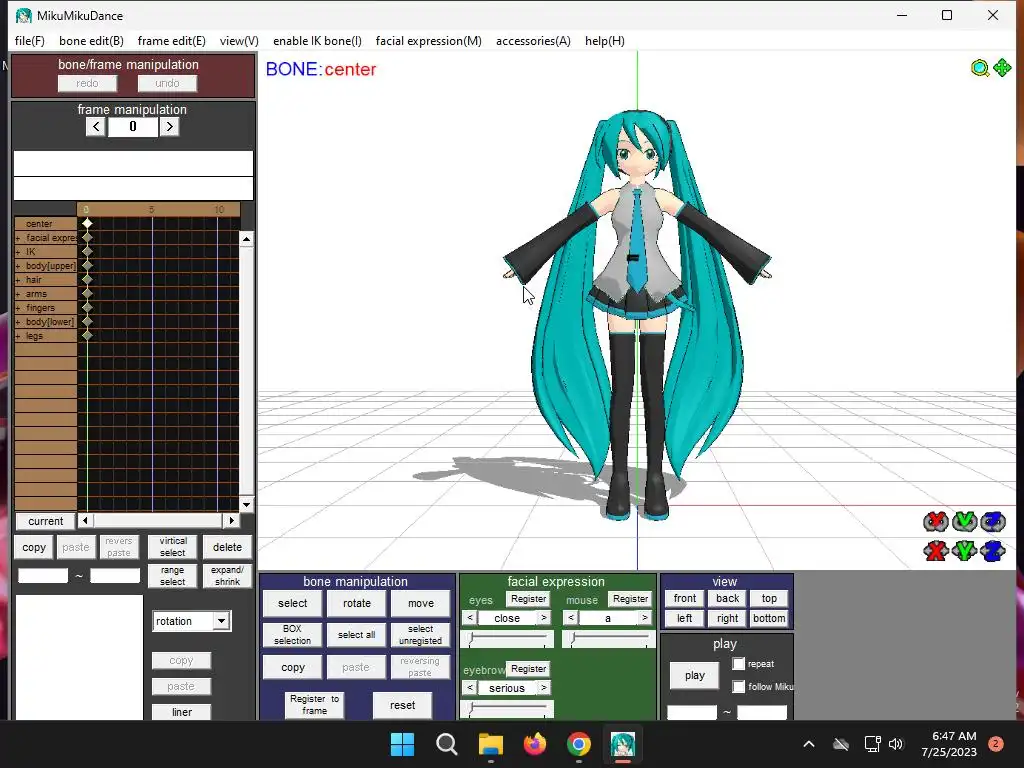Open the accessories(A) menu

533,41
